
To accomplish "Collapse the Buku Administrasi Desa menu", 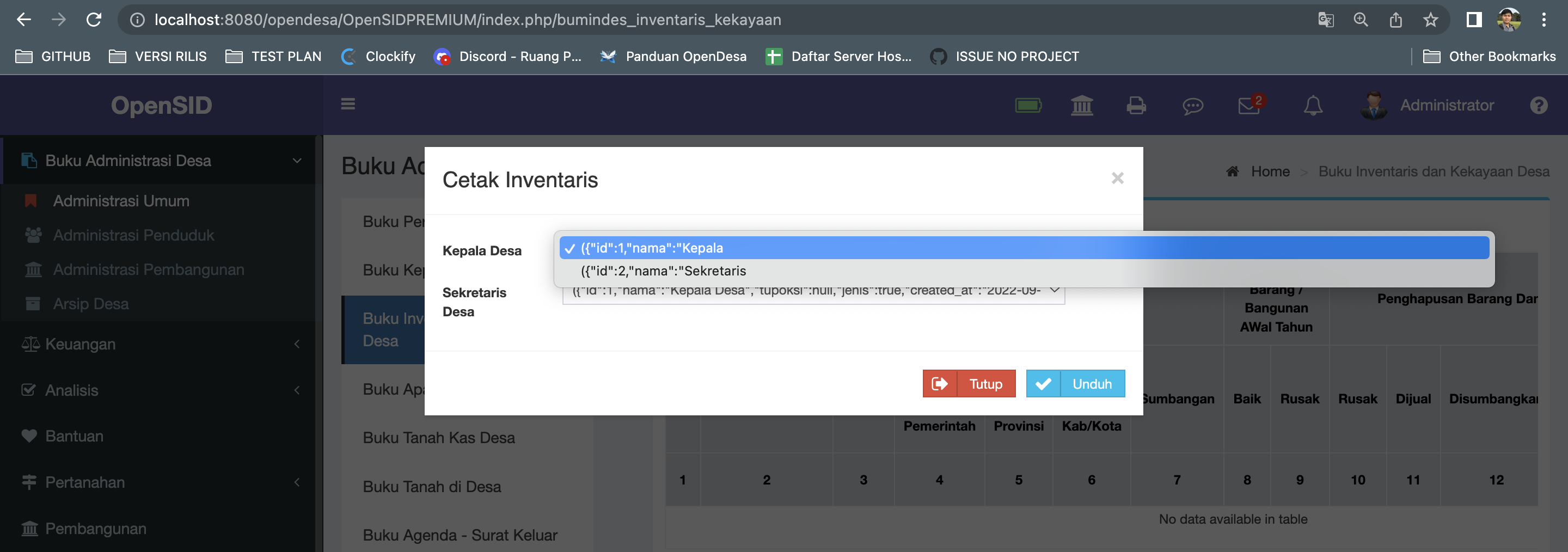I will (x=160, y=161).
